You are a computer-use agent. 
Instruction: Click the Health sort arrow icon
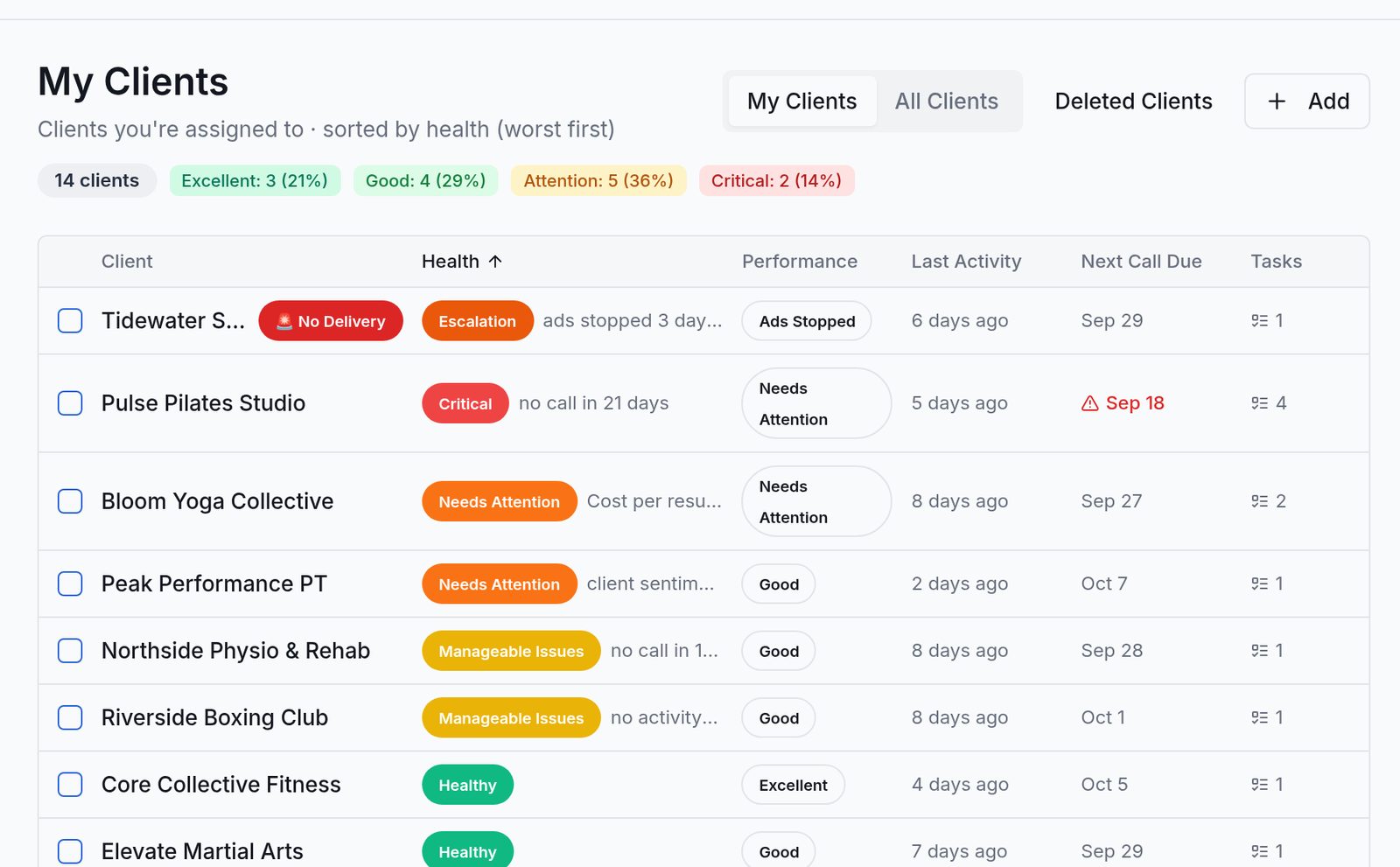[x=495, y=262]
